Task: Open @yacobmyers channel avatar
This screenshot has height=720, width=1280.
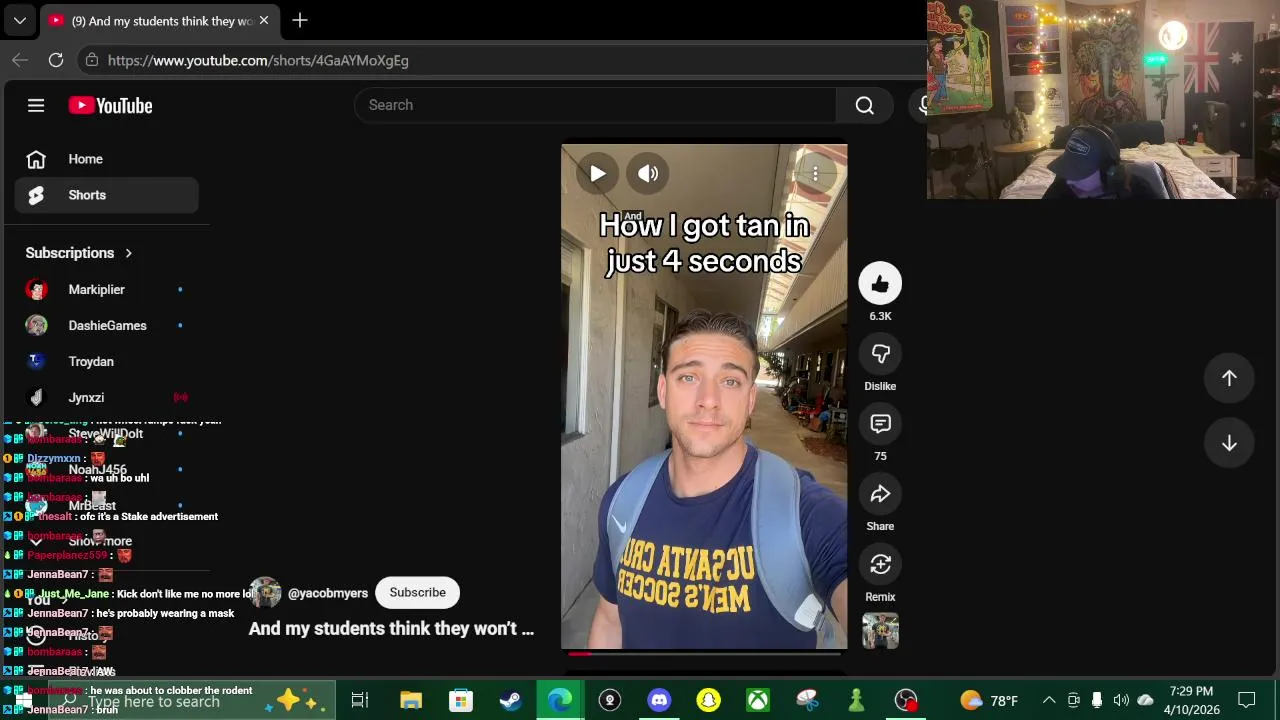Action: coord(265,592)
